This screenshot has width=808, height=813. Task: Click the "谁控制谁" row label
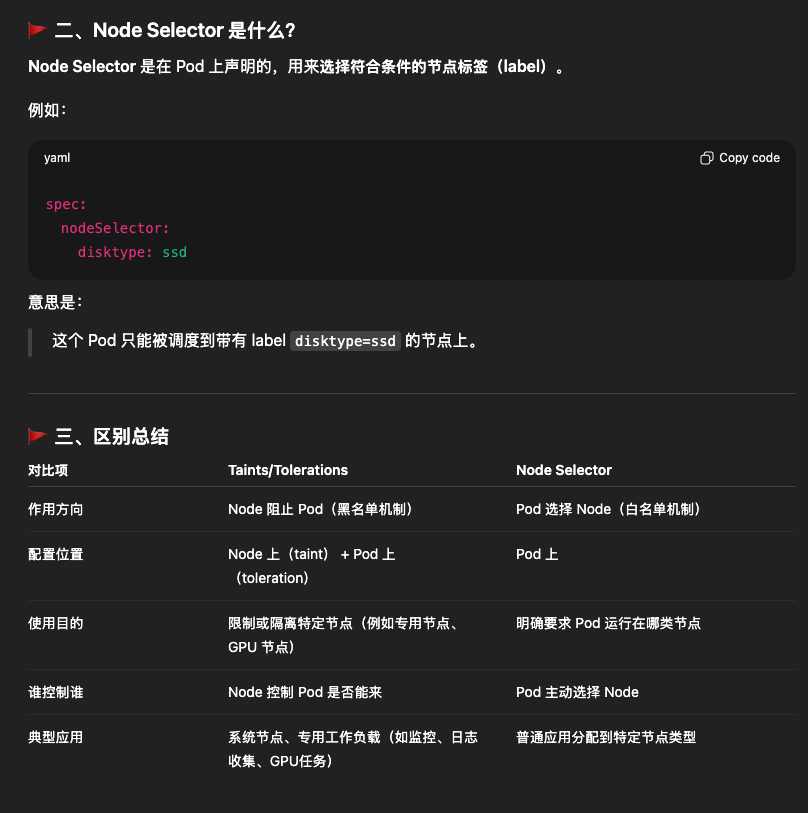point(56,692)
